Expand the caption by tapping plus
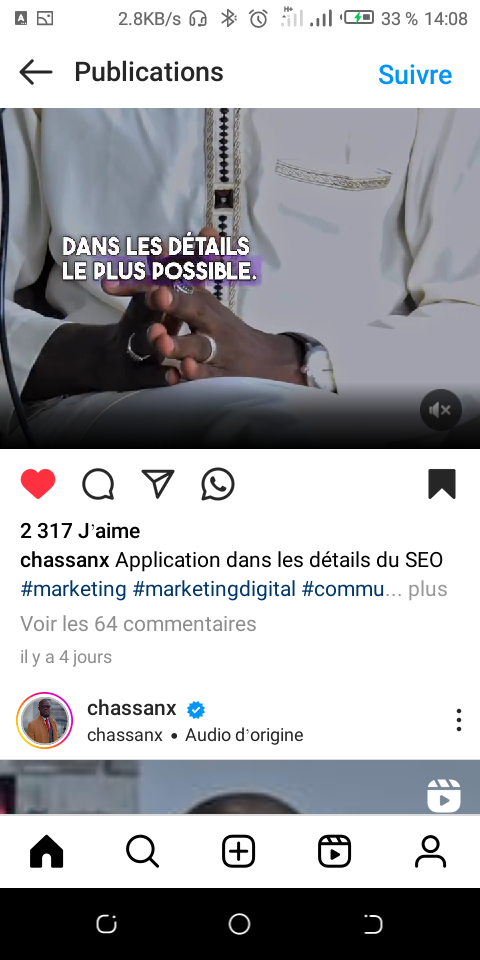This screenshot has width=480, height=960. 428,589
